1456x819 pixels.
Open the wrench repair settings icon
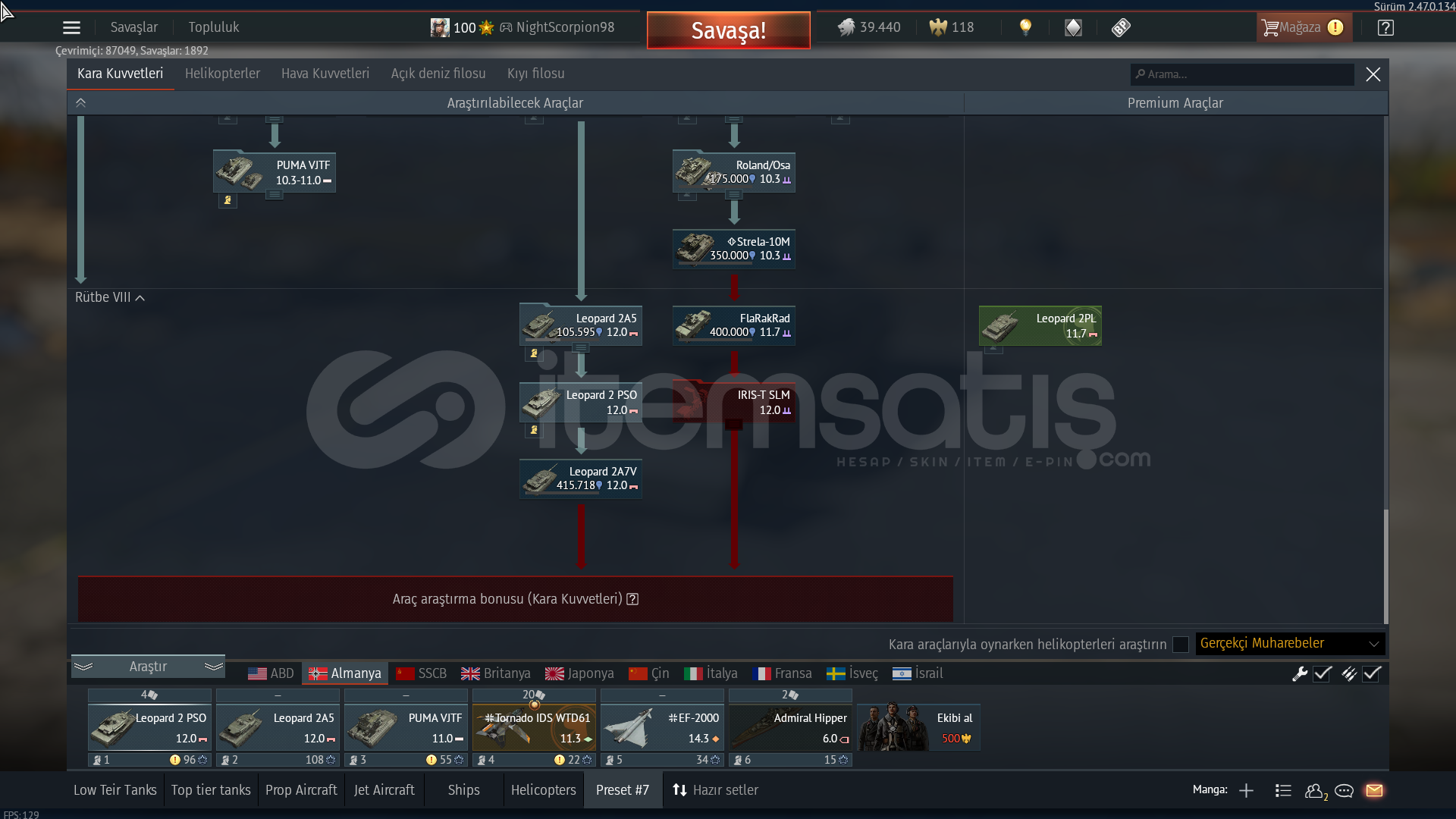(x=1300, y=673)
